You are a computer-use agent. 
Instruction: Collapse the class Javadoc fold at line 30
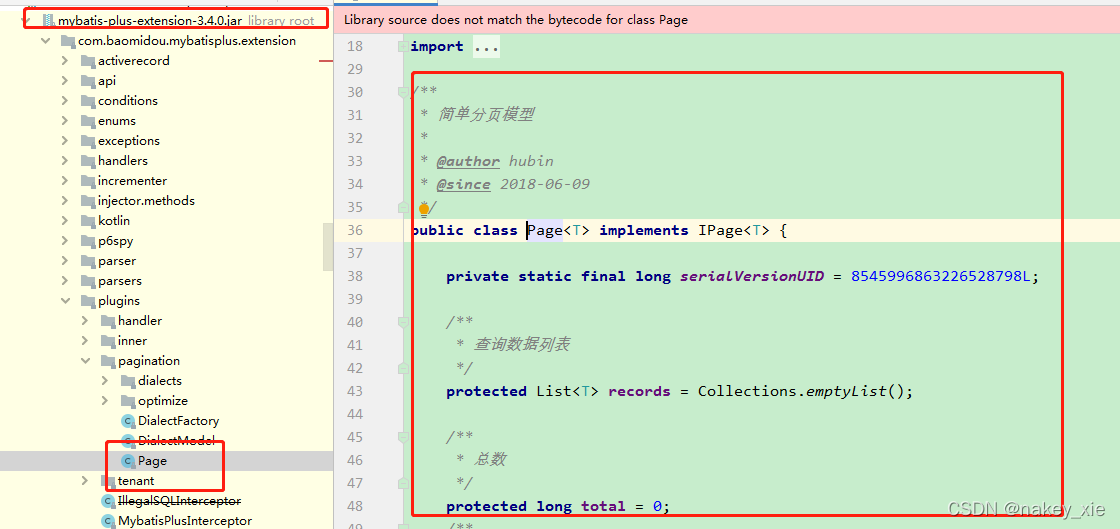[x=403, y=92]
